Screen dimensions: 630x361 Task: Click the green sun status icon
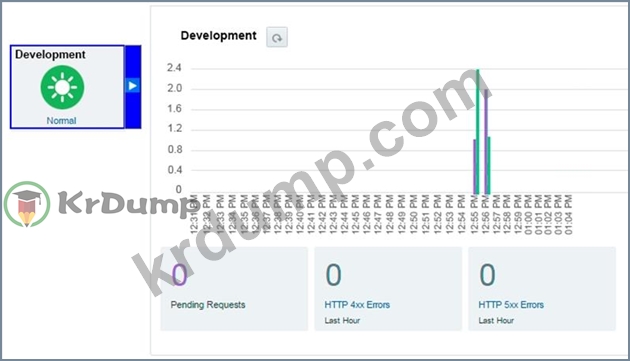[x=62, y=87]
